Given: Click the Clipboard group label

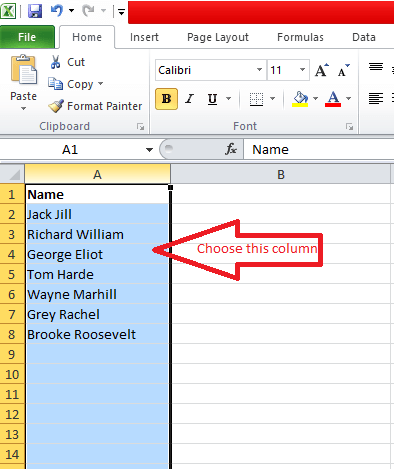Looking at the screenshot, I should tap(64, 126).
